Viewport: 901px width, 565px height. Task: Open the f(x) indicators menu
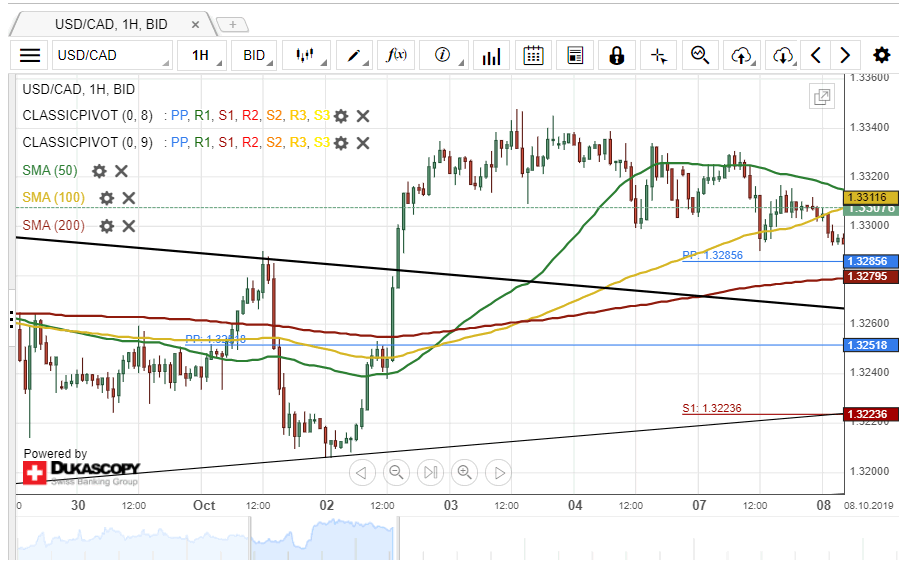coord(396,56)
